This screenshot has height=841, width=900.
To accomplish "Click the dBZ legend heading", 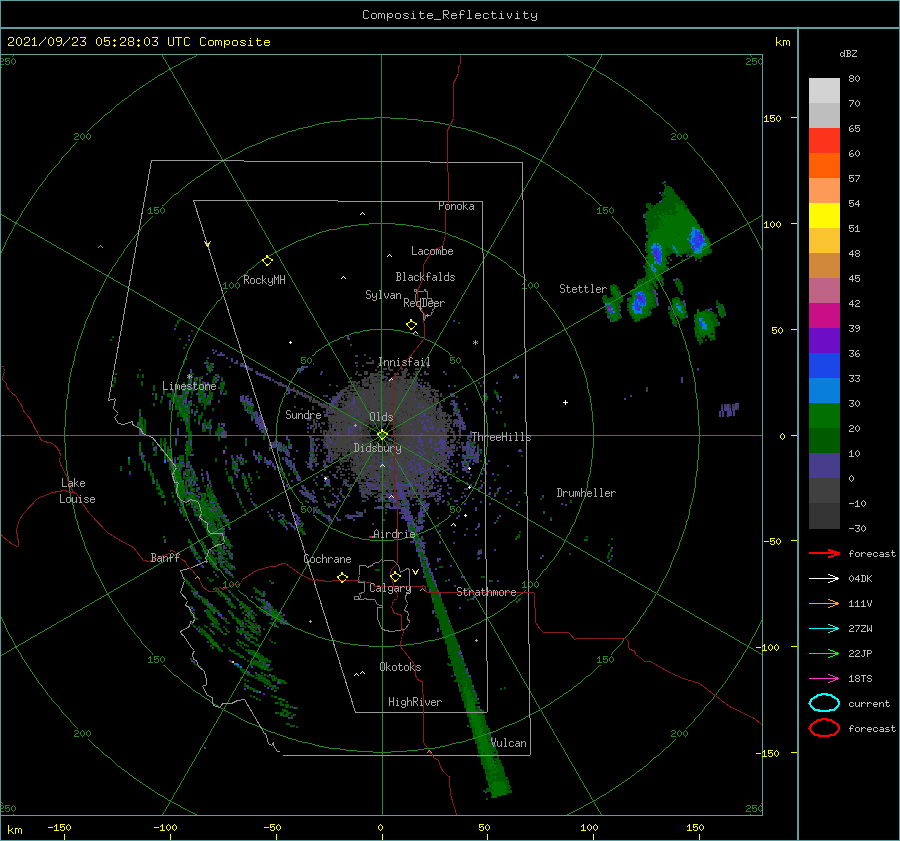I will (x=848, y=53).
